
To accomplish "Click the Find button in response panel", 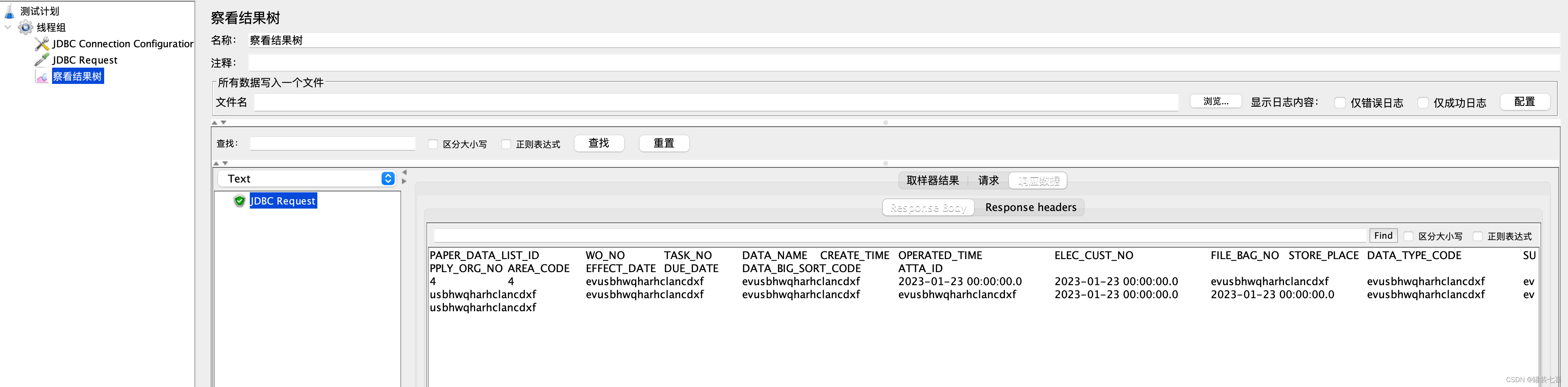I will point(1383,236).
